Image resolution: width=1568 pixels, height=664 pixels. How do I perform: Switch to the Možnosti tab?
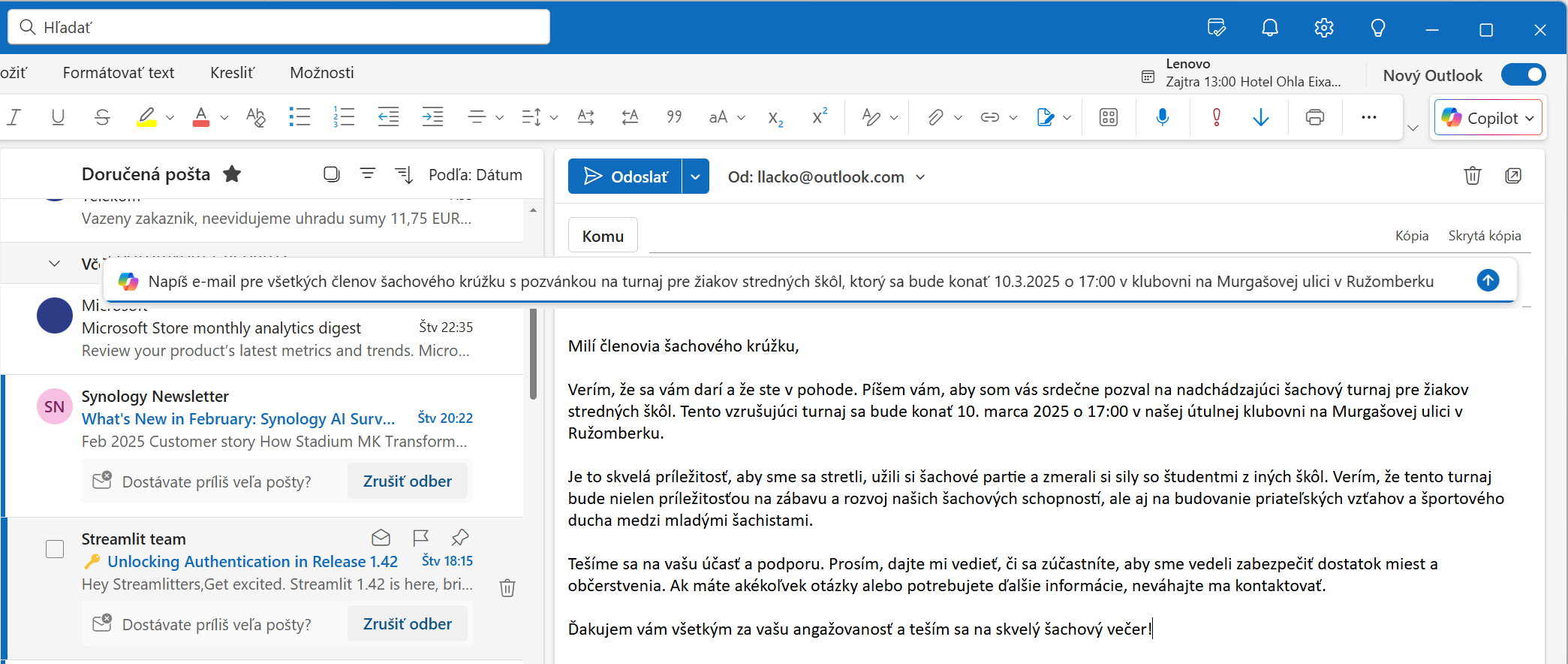321,73
